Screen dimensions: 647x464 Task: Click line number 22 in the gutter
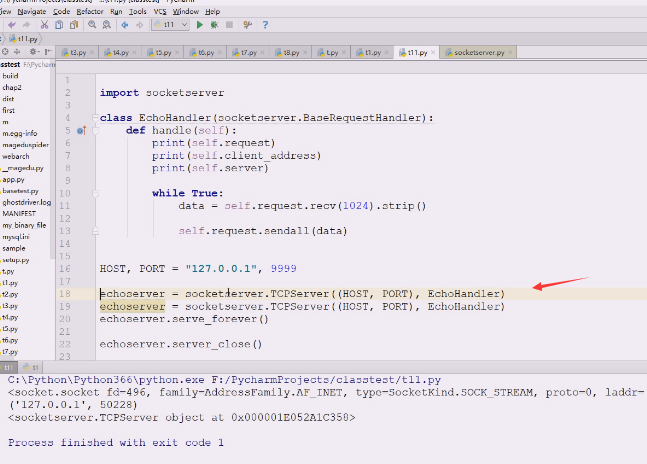(67, 344)
